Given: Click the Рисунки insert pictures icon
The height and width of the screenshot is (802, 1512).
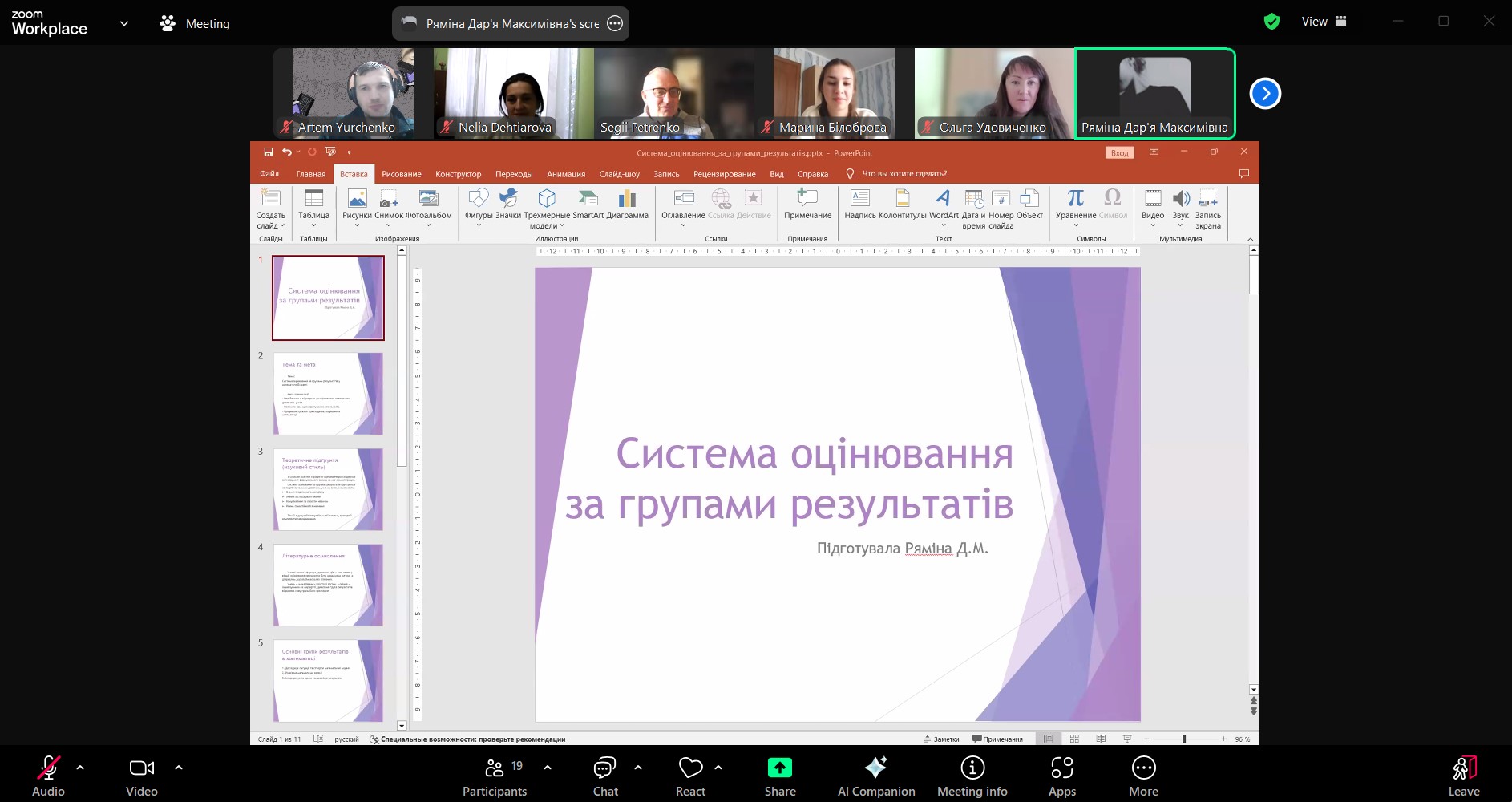Looking at the screenshot, I should point(358,199).
